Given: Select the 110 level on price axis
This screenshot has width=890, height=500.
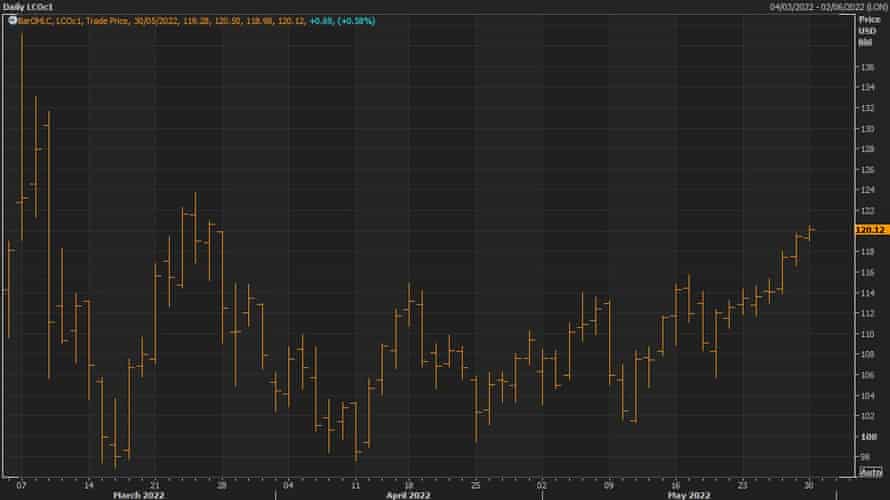Looking at the screenshot, I should tap(866, 334).
